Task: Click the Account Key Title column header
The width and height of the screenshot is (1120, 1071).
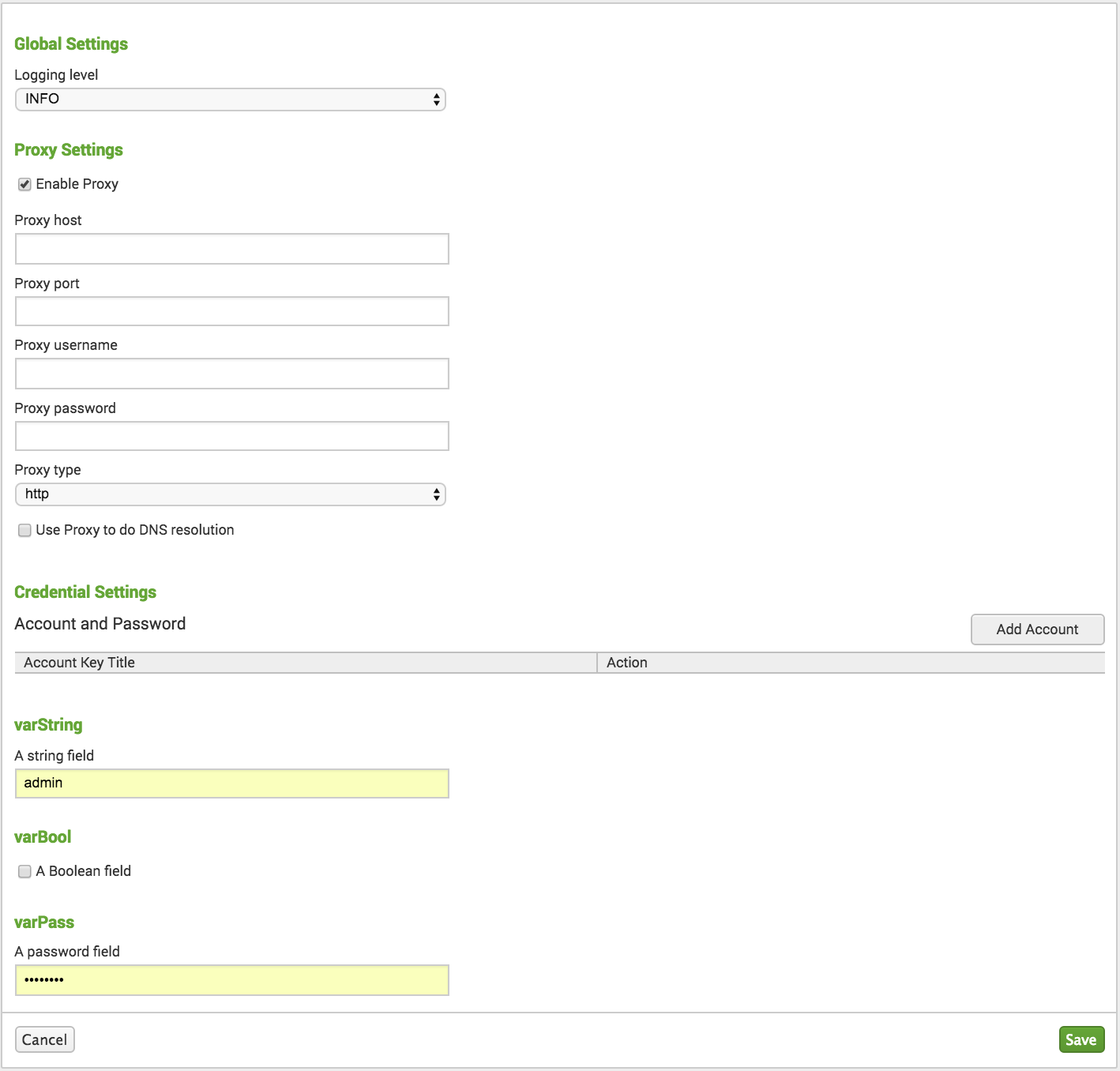Action: point(306,663)
